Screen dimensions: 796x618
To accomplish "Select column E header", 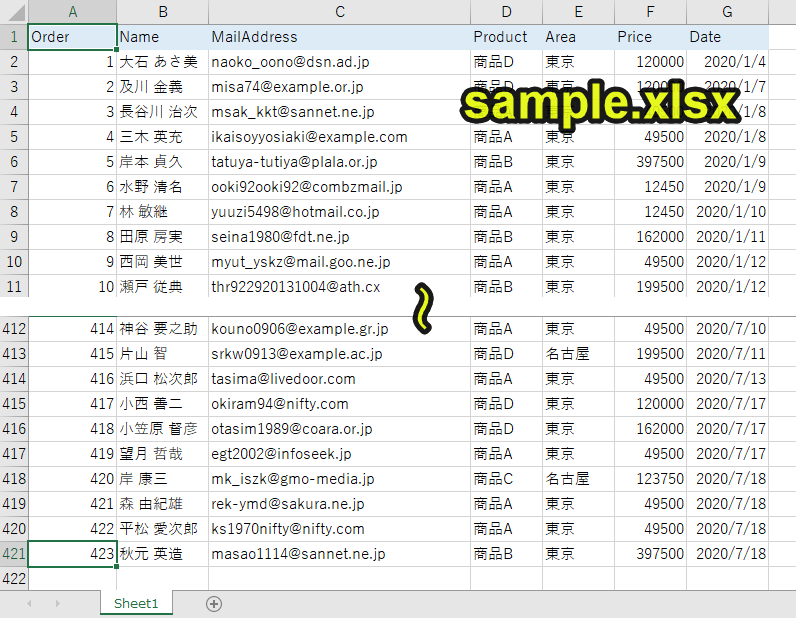I will point(578,12).
